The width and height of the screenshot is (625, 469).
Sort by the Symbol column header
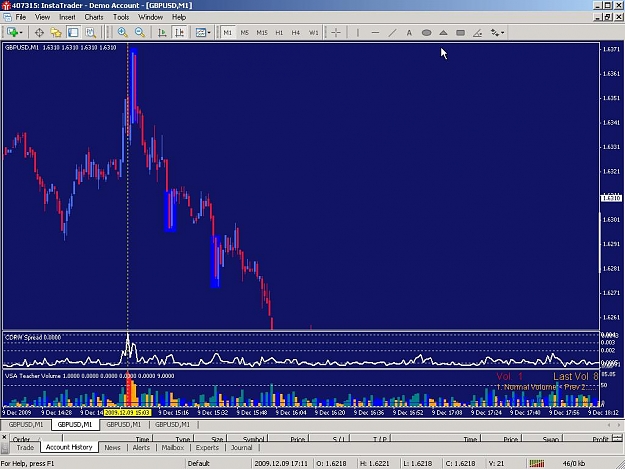click(x=247, y=439)
